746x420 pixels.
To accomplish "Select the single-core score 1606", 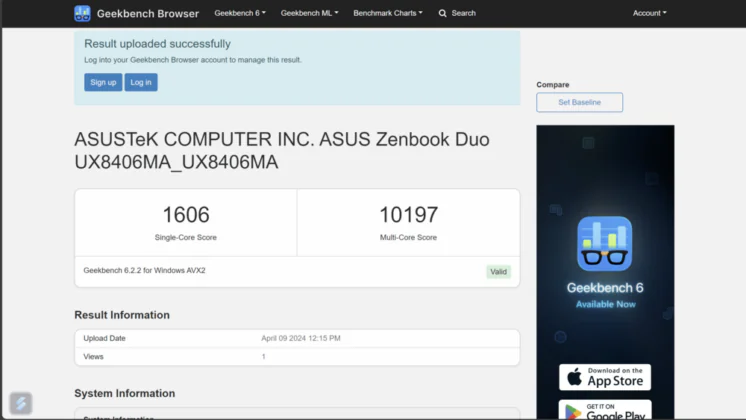I will pos(186,215).
